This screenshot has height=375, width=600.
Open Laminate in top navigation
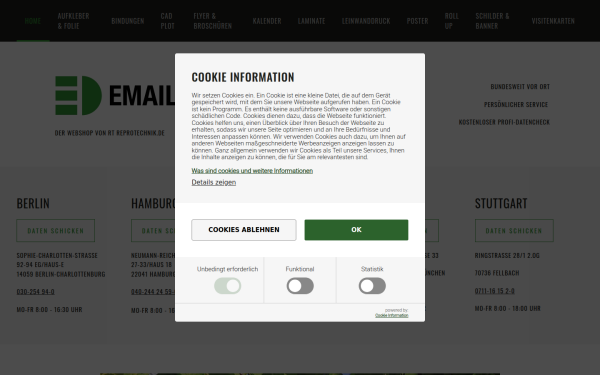(x=311, y=21)
